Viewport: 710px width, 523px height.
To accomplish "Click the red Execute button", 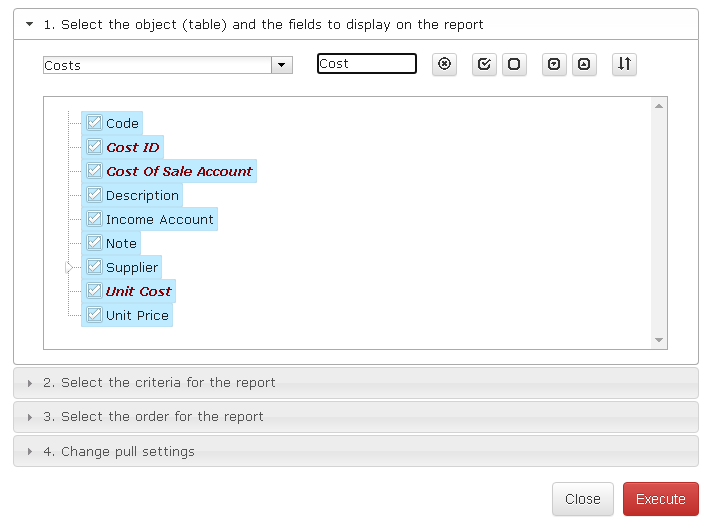I will point(661,499).
